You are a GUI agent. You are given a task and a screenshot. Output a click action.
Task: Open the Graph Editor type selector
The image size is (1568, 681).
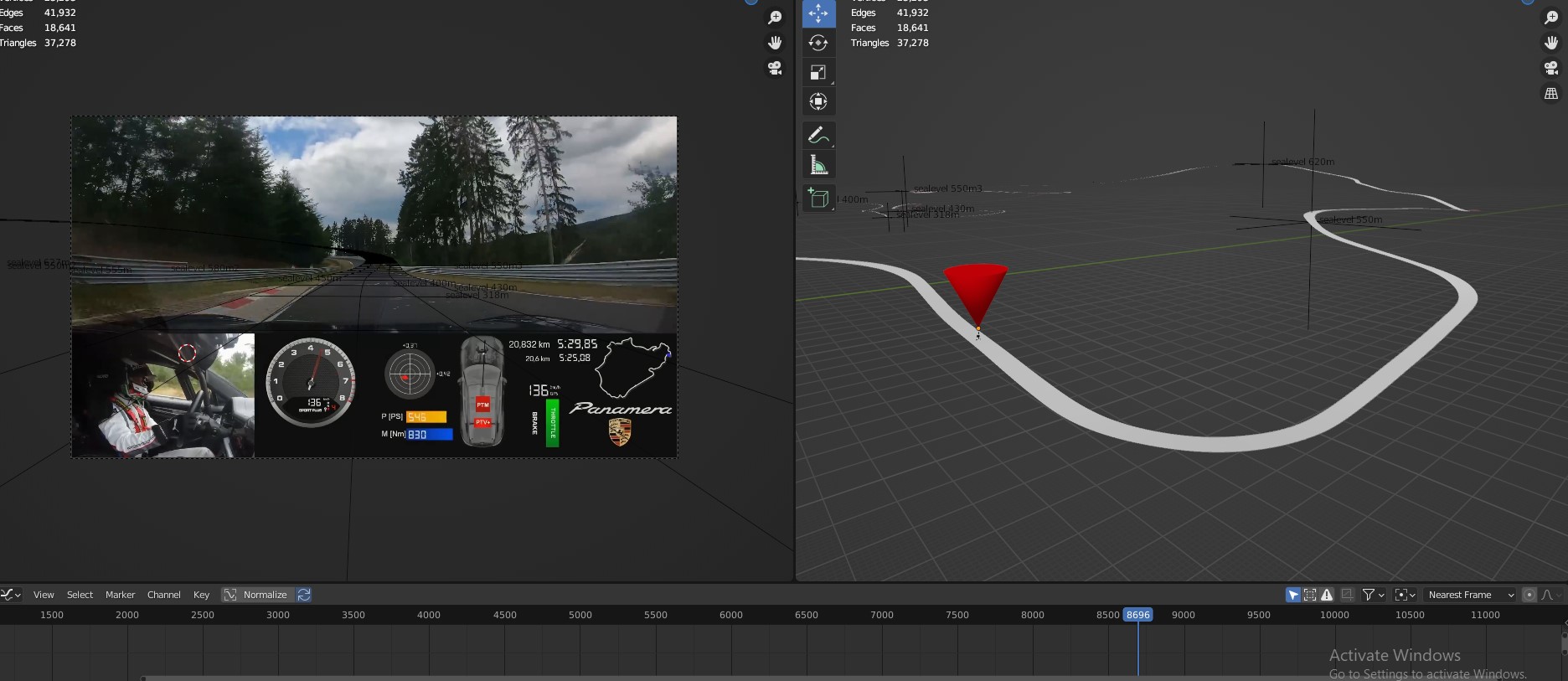point(11,595)
